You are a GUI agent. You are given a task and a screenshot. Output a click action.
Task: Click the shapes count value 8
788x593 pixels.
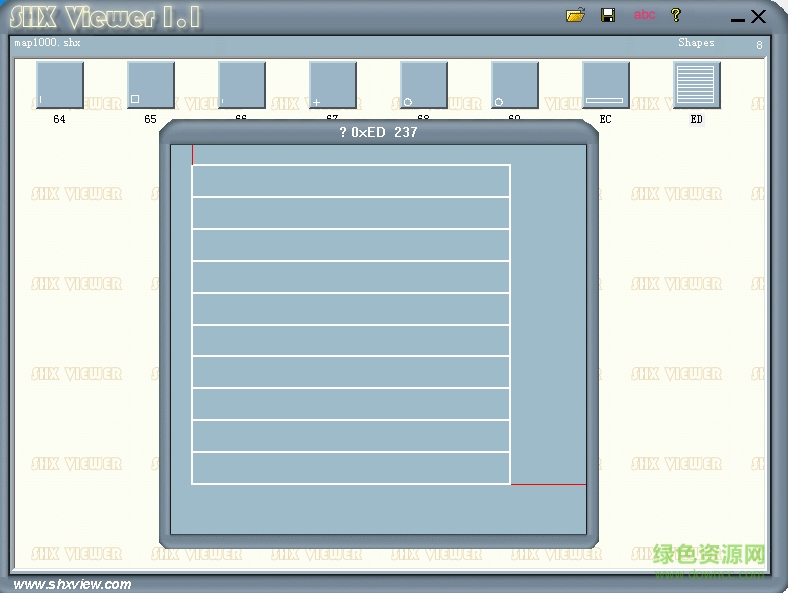pyautogui.click(x=759, y=45)
